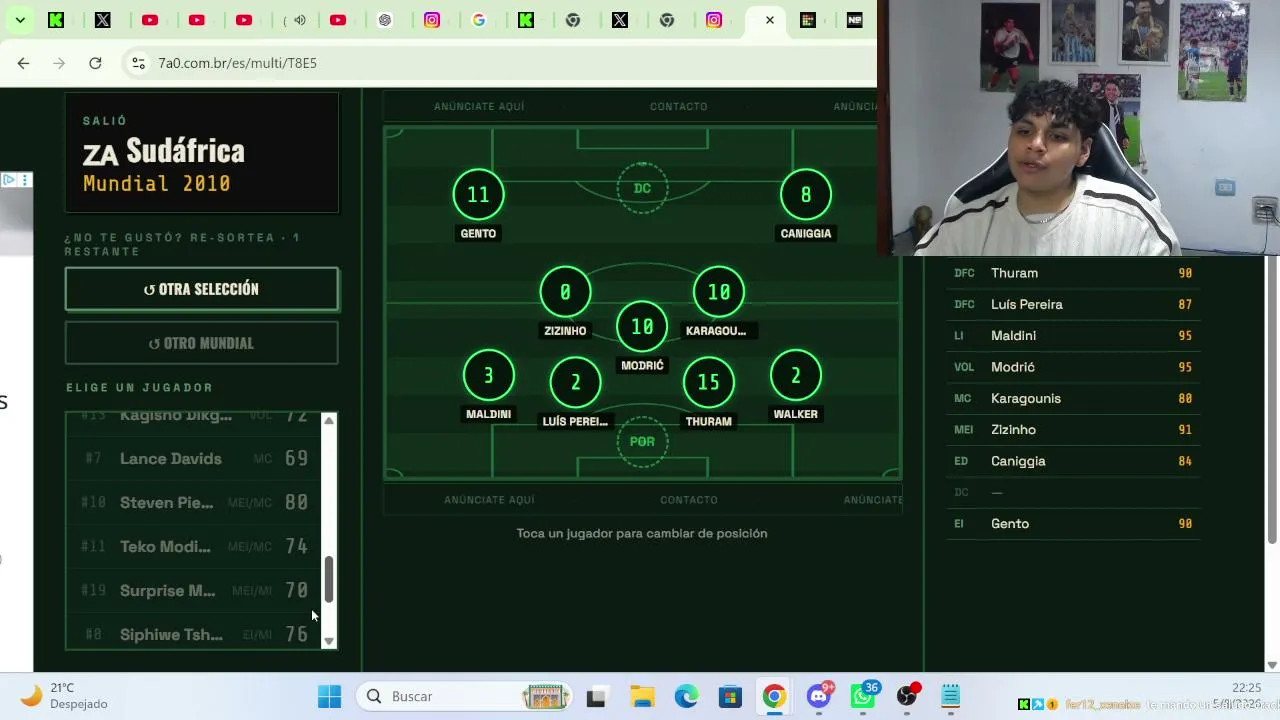Pick Teko Modi... rated 74 from the list
The height and width of the screenshot is (720, 1280).
click(x=195, y=546)
